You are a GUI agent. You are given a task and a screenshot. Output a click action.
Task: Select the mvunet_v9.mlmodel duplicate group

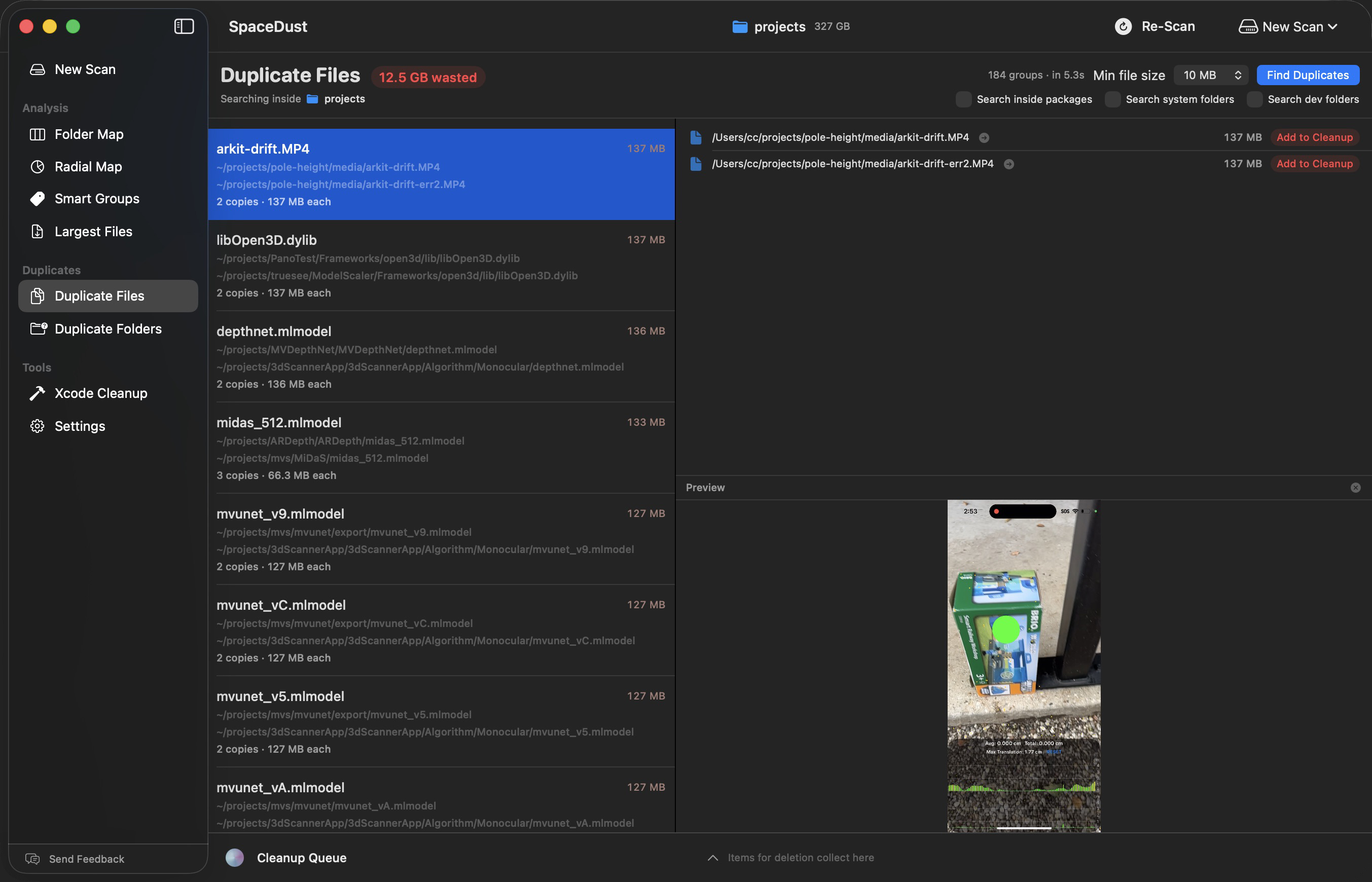(441, 539)
